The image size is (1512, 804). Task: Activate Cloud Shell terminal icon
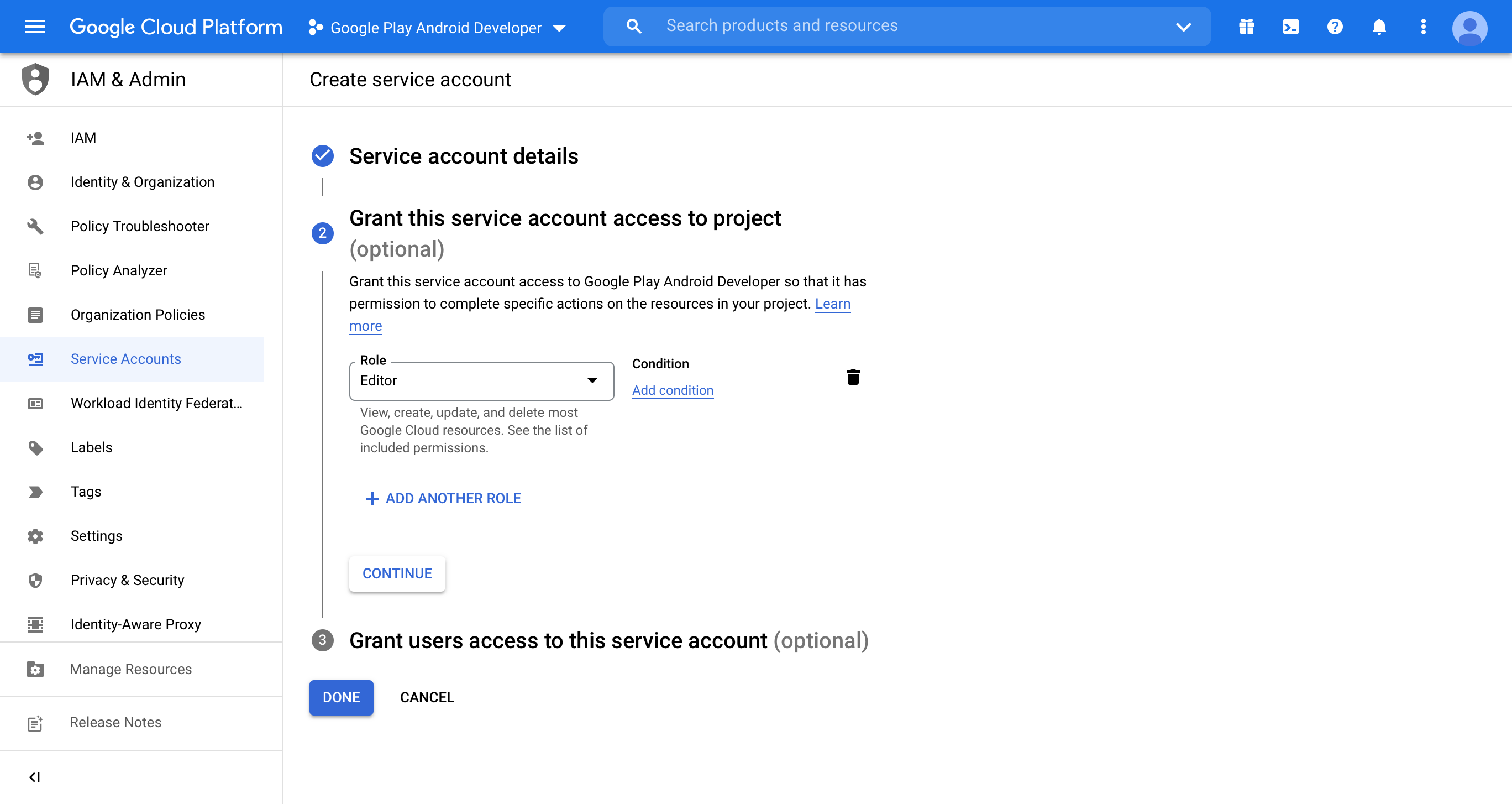coord(1290,27)
